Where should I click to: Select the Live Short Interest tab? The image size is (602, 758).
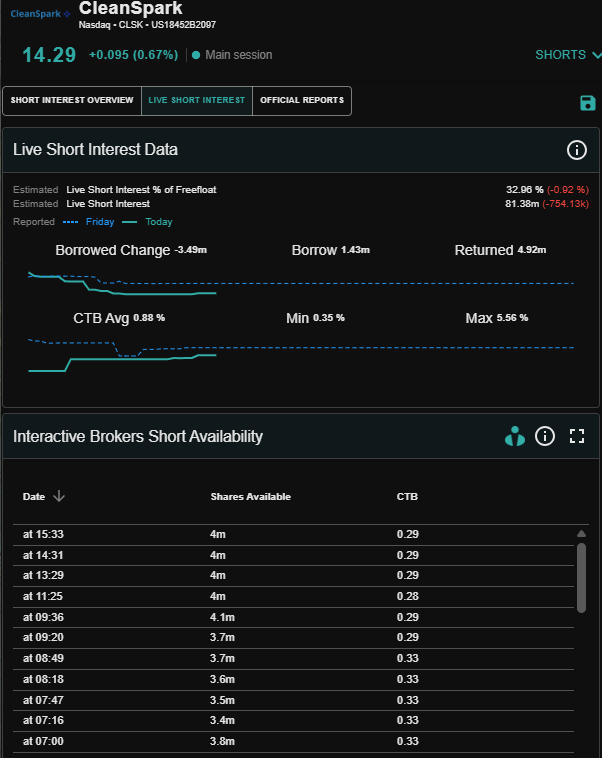pyautogui.click(x=197, y=101)
